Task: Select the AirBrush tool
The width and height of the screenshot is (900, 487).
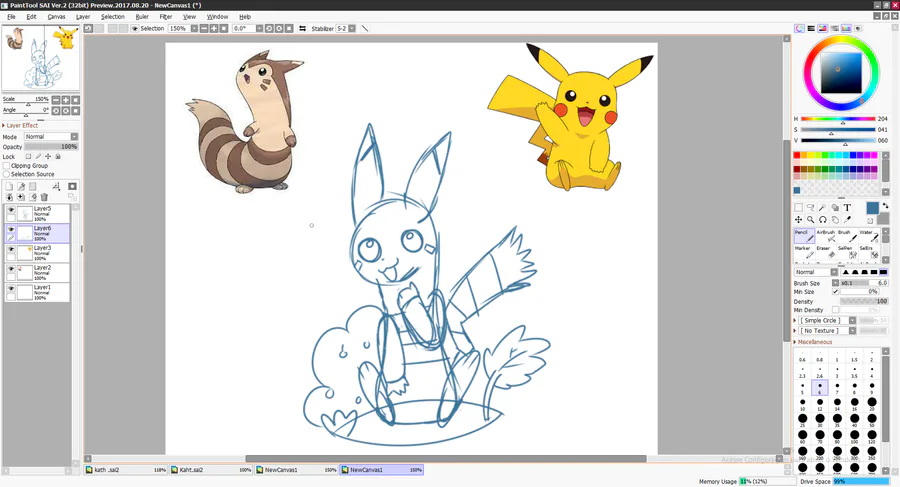Action: click(x=825, y=236)
